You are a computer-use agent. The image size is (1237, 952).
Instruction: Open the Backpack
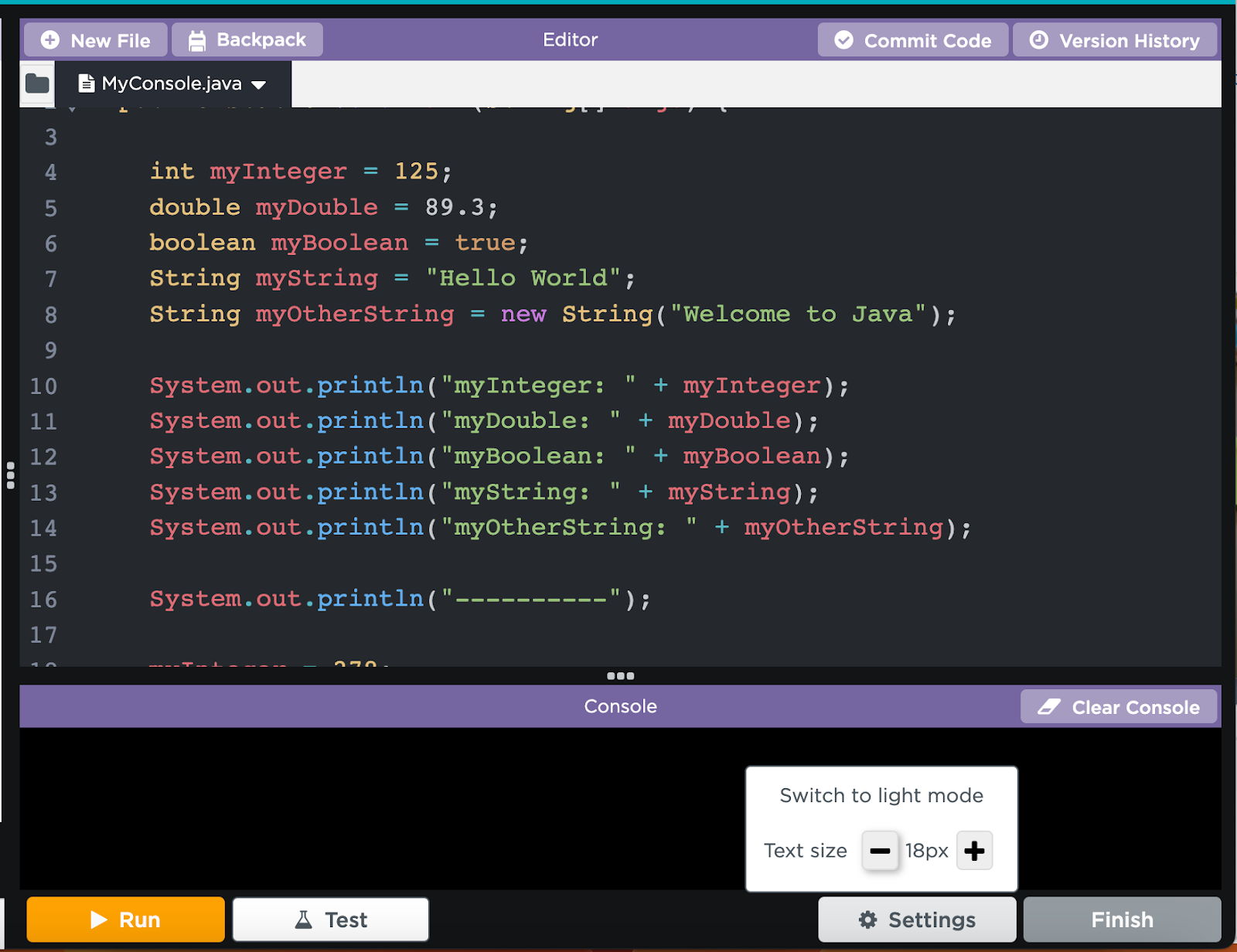[247, 40]
